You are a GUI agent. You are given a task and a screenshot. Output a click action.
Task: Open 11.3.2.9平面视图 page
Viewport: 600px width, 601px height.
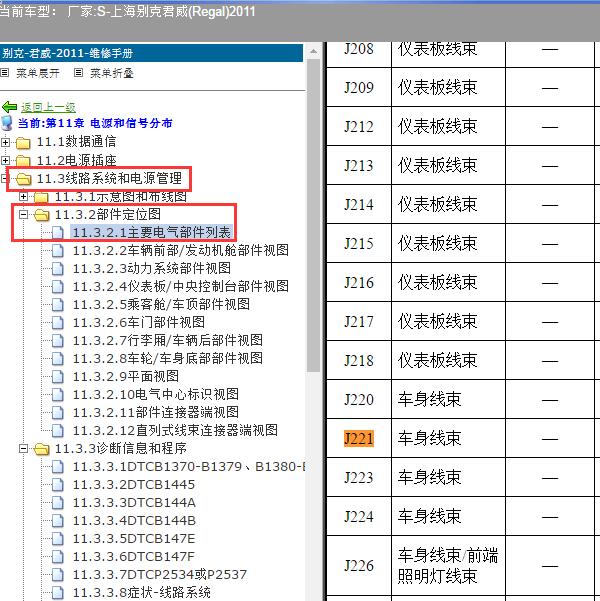pyautogui.click(x=126, y=376)
